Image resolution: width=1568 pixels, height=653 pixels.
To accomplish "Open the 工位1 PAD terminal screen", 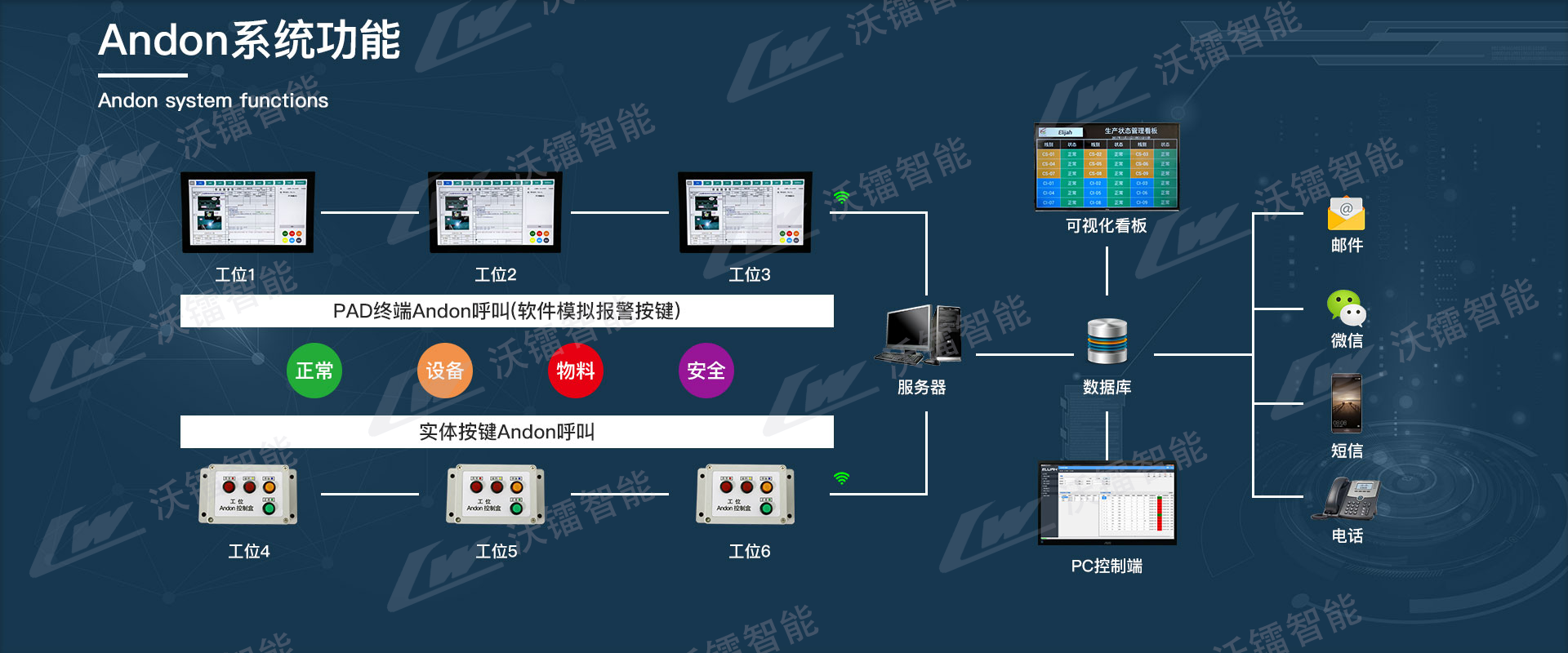I will click(x=247, y=212).
